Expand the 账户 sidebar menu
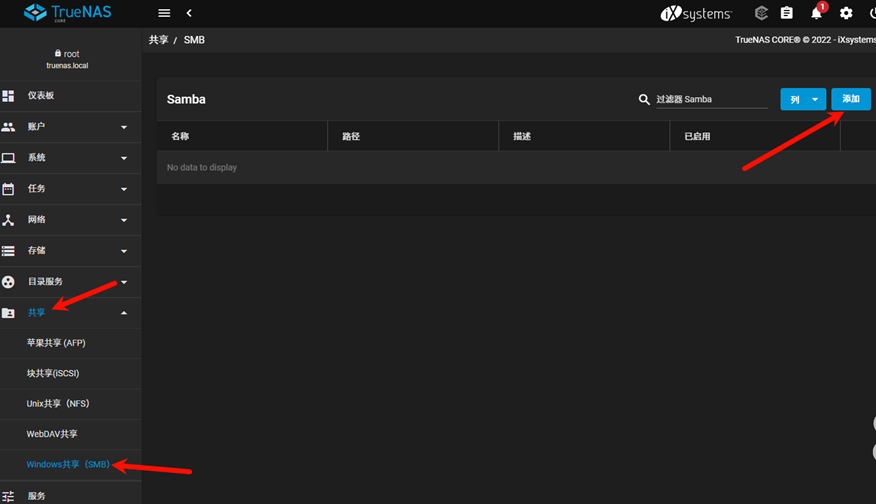The image size is (876, 504). pos(70,127)
